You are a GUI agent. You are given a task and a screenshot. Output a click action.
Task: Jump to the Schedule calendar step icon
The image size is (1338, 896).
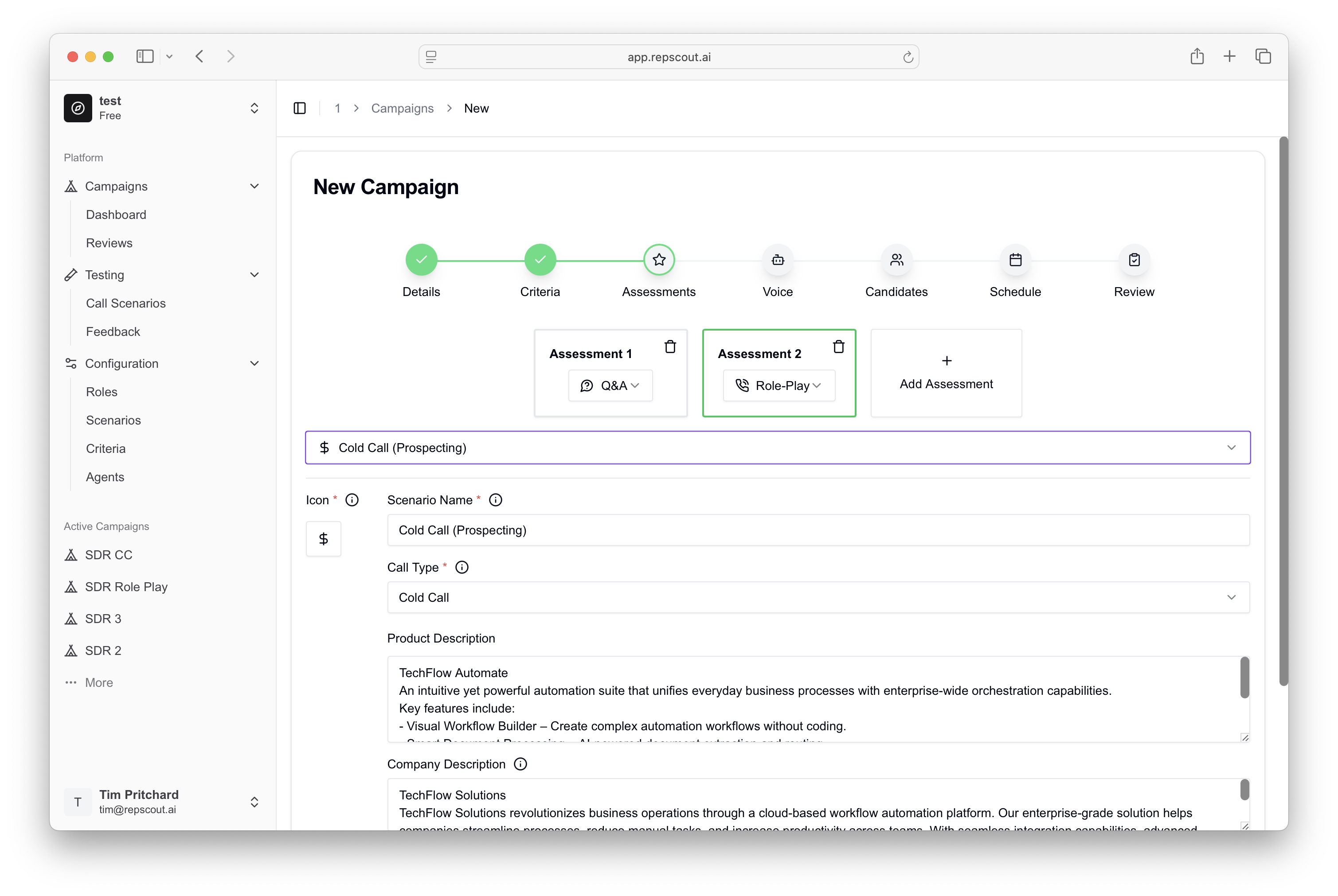[x=1016, y=260]
